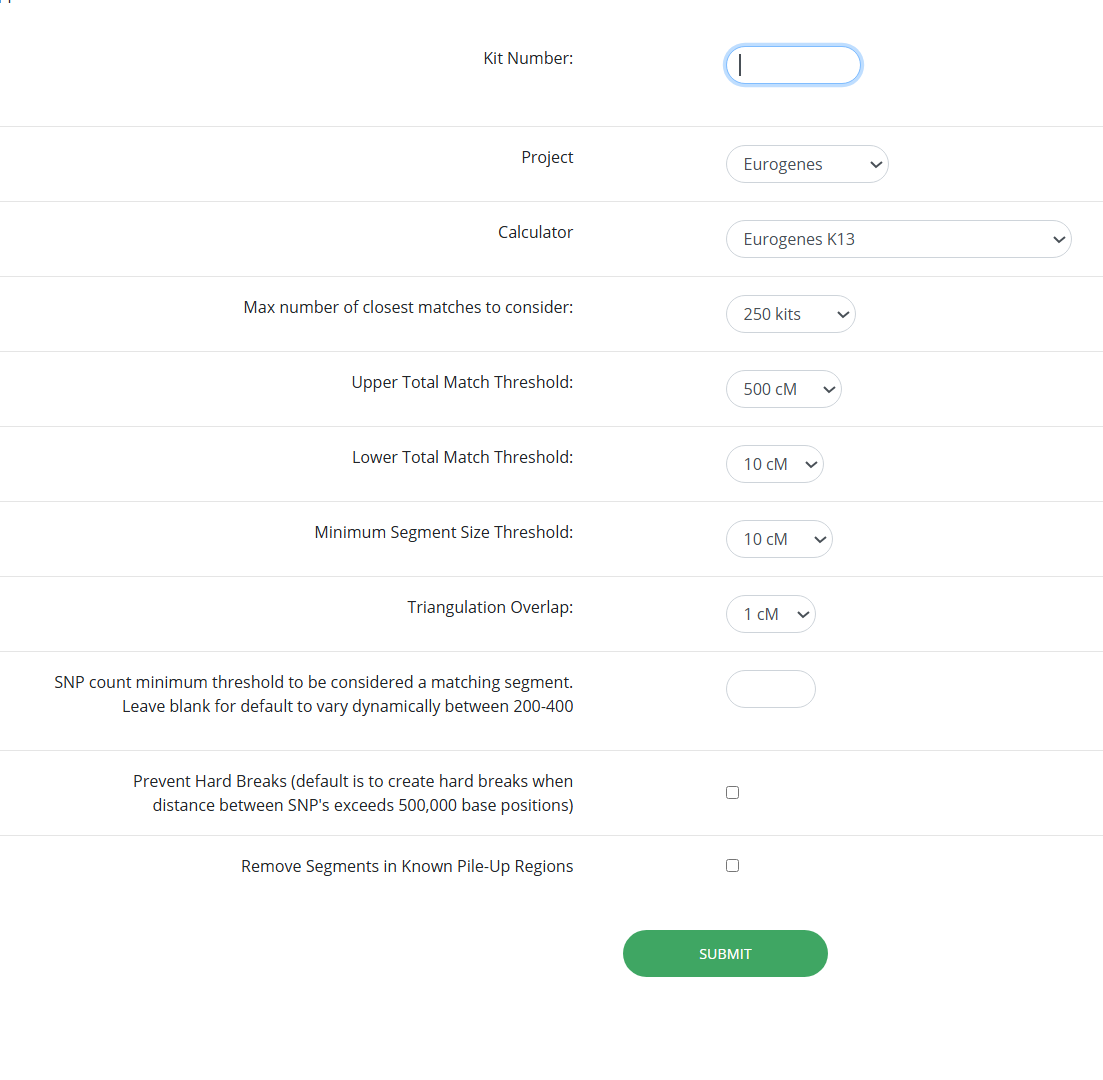Viewport: 1103px width, 1080px height.
Task: Click the "Project" label text
Action: pos(547,157)
